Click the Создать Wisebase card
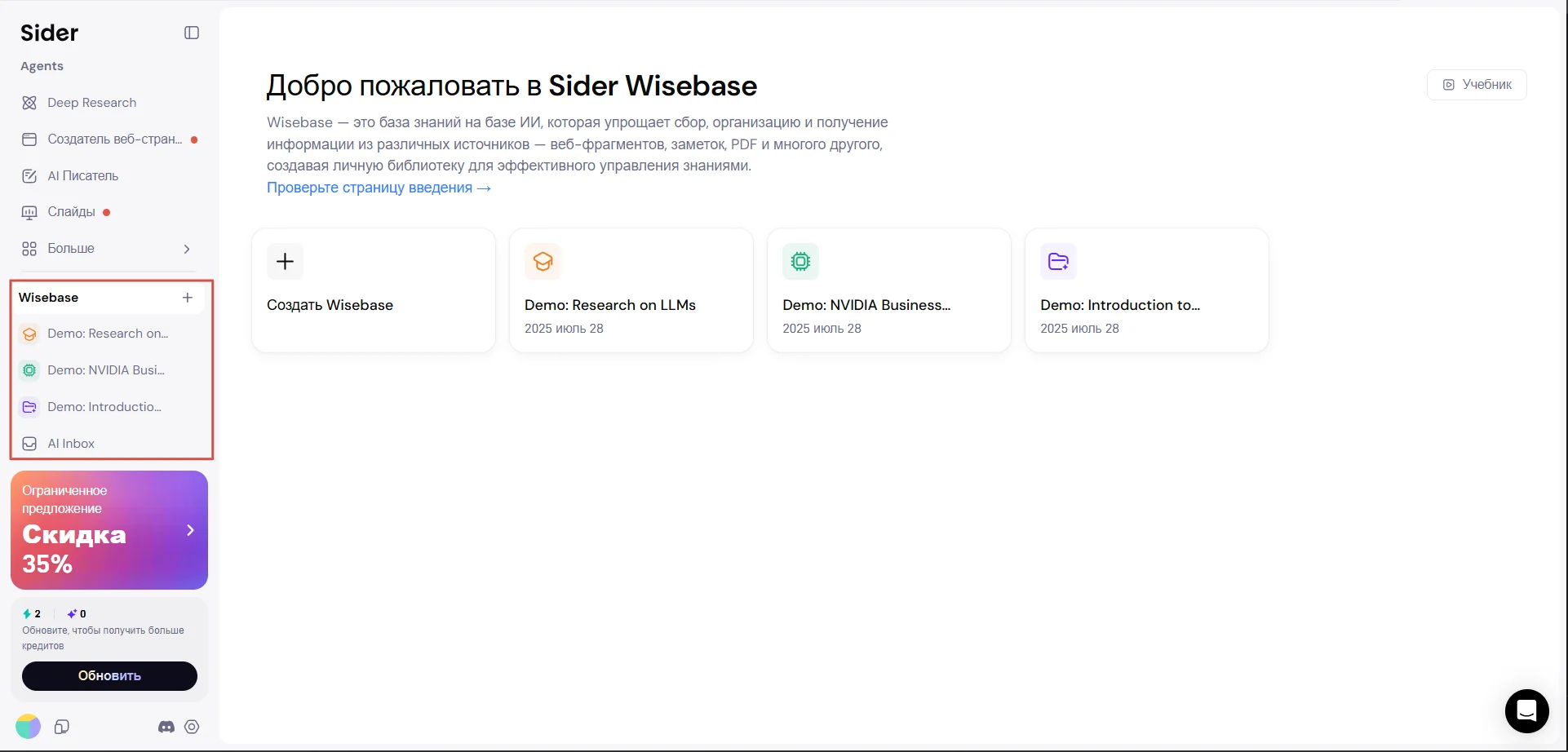 [374, 290]
